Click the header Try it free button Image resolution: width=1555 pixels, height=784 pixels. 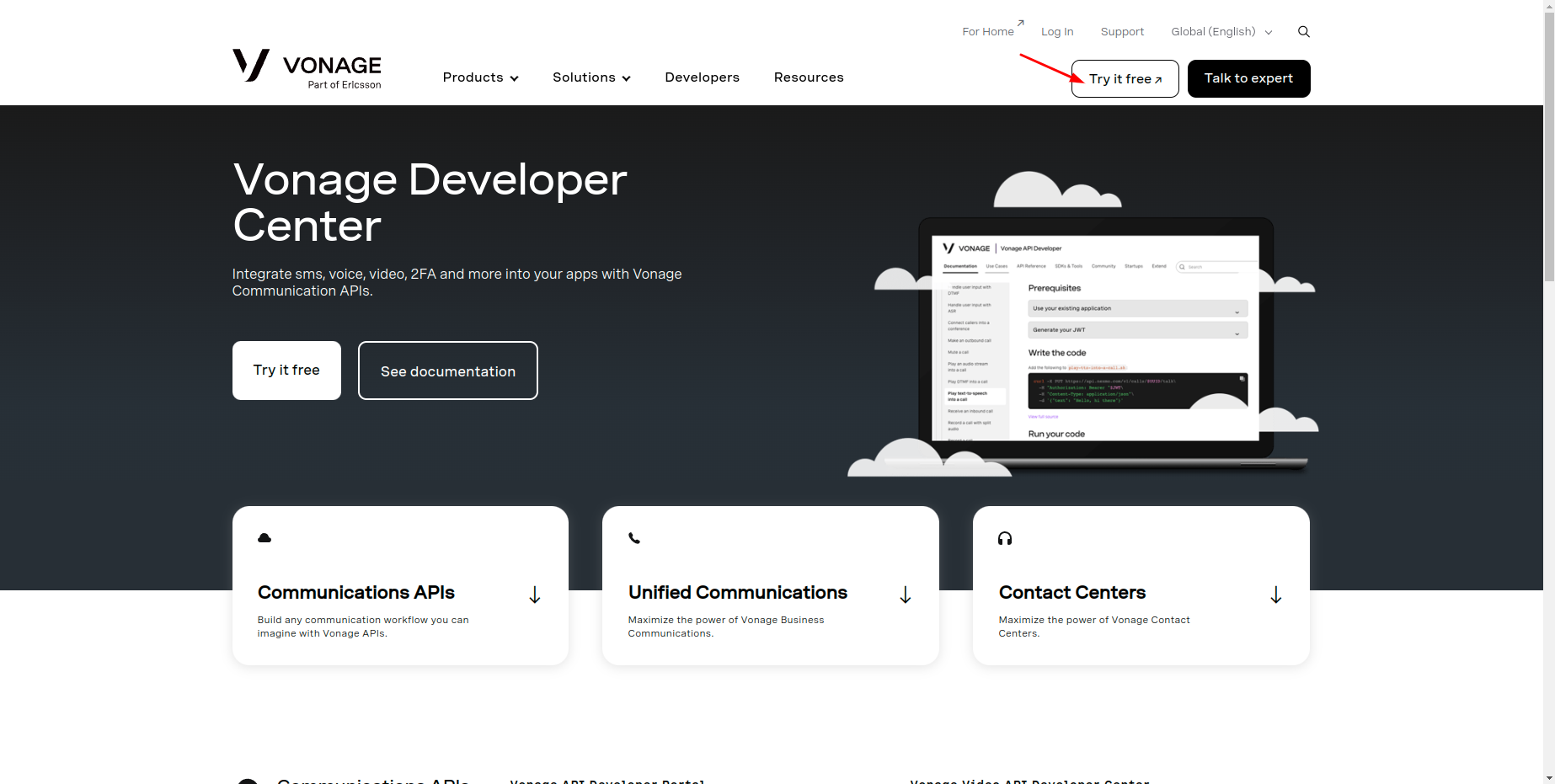pos(1125,78)
